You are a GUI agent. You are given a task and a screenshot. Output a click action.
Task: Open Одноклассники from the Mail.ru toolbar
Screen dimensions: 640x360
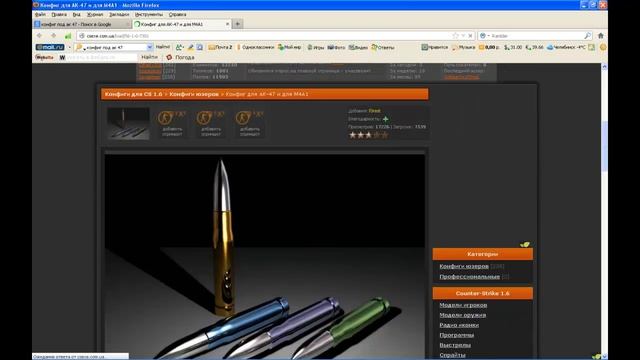(256, 47)
